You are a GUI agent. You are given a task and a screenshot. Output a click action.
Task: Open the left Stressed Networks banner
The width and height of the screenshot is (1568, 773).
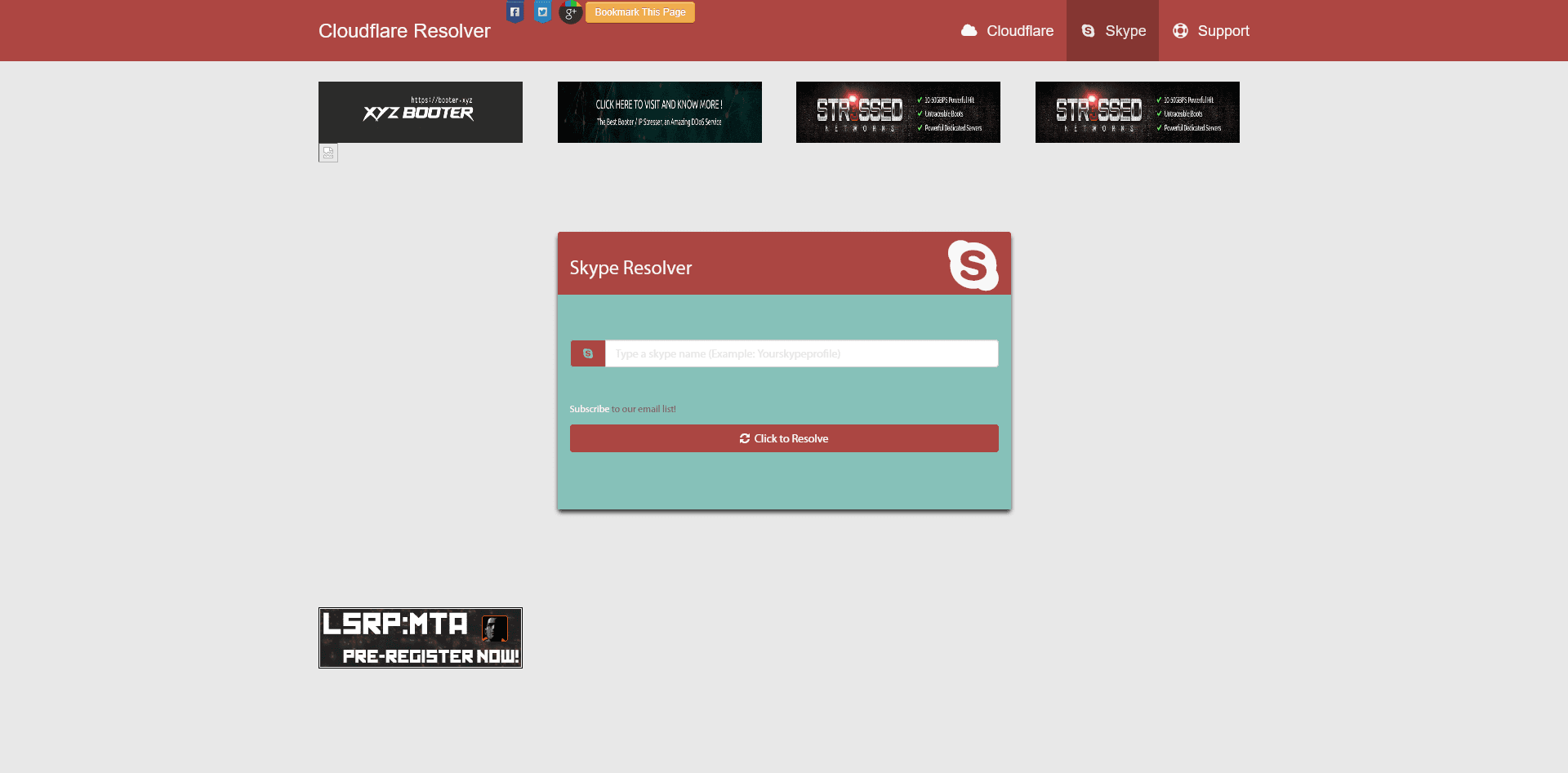tap(898, 112)
